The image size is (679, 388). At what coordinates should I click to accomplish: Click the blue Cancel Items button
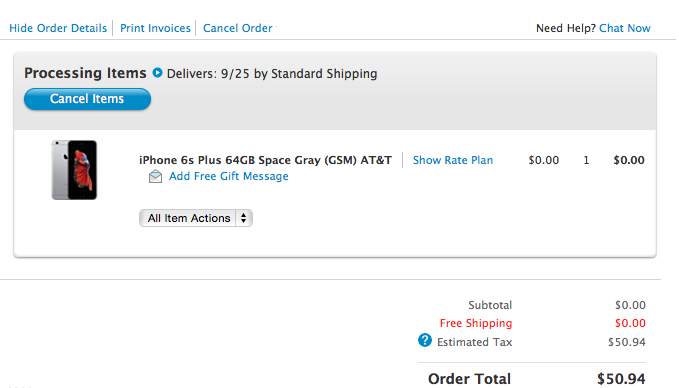coord(87,99)
